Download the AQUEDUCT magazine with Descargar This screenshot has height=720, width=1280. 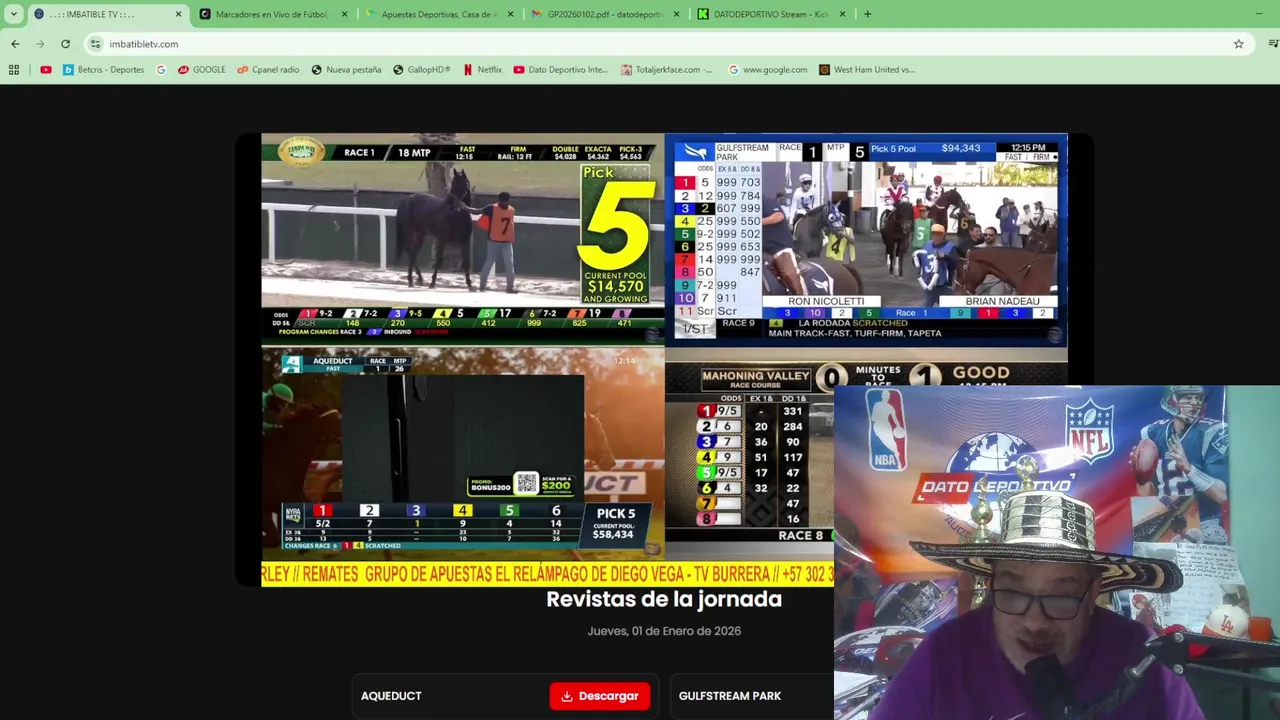600,696
